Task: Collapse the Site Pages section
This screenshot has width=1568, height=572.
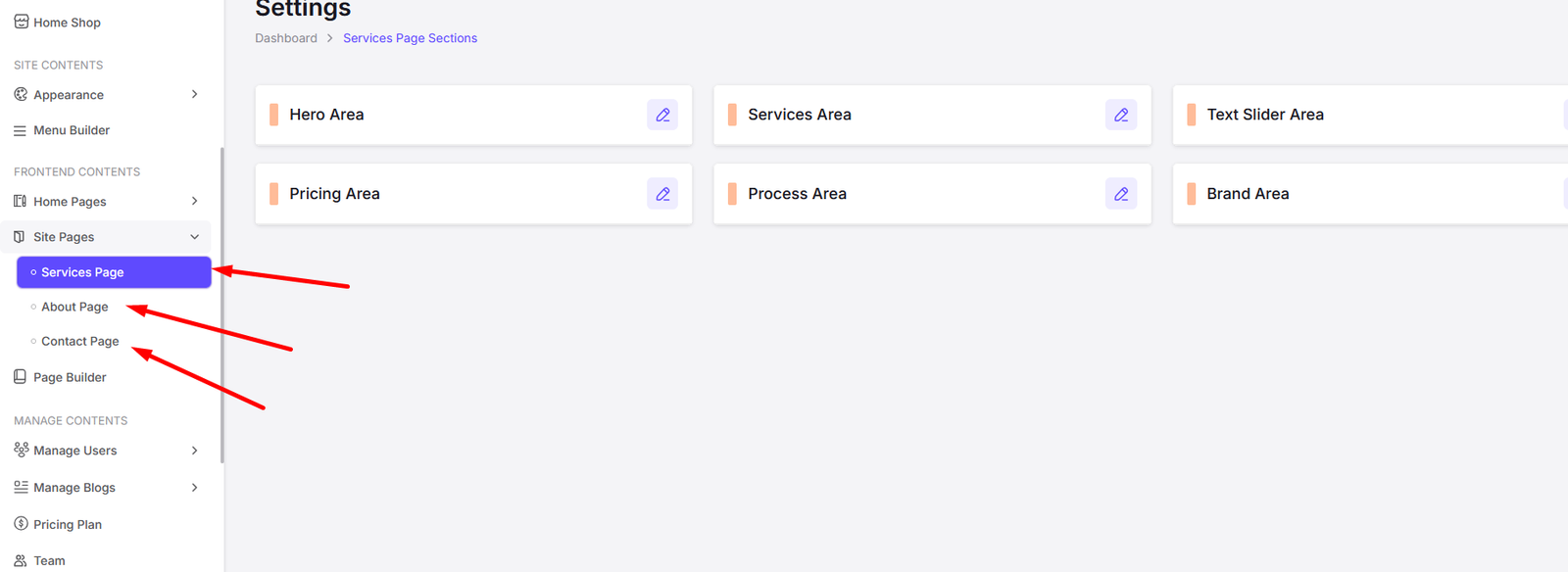Action: click(x=194, y=237)
